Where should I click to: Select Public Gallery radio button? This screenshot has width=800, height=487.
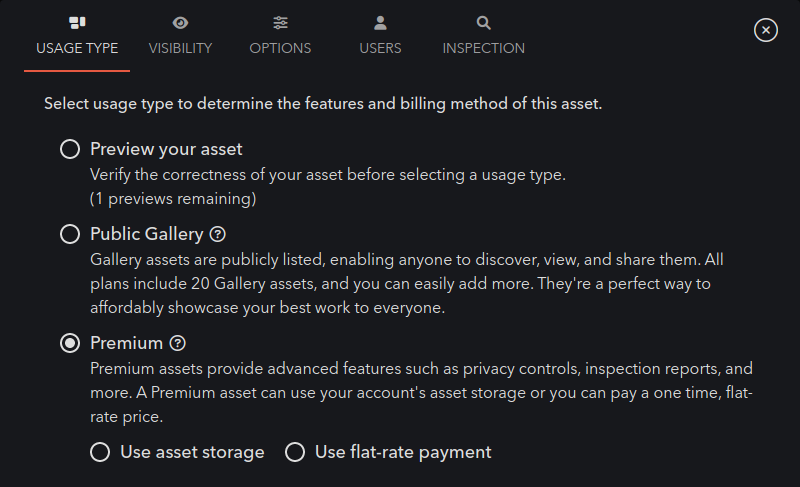(x=70, y=234)
